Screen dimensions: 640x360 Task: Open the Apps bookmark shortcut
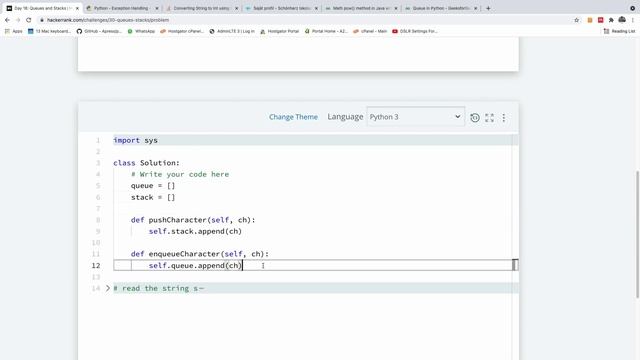14,31
